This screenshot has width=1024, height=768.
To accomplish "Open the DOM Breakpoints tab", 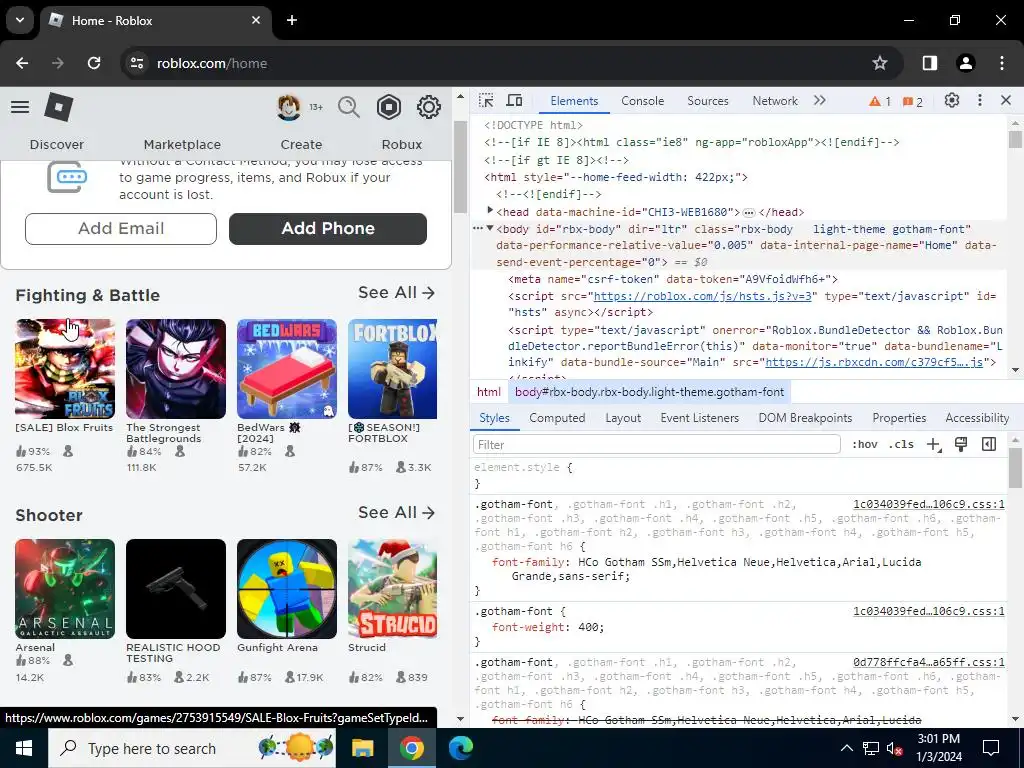I will click(805, 418).
